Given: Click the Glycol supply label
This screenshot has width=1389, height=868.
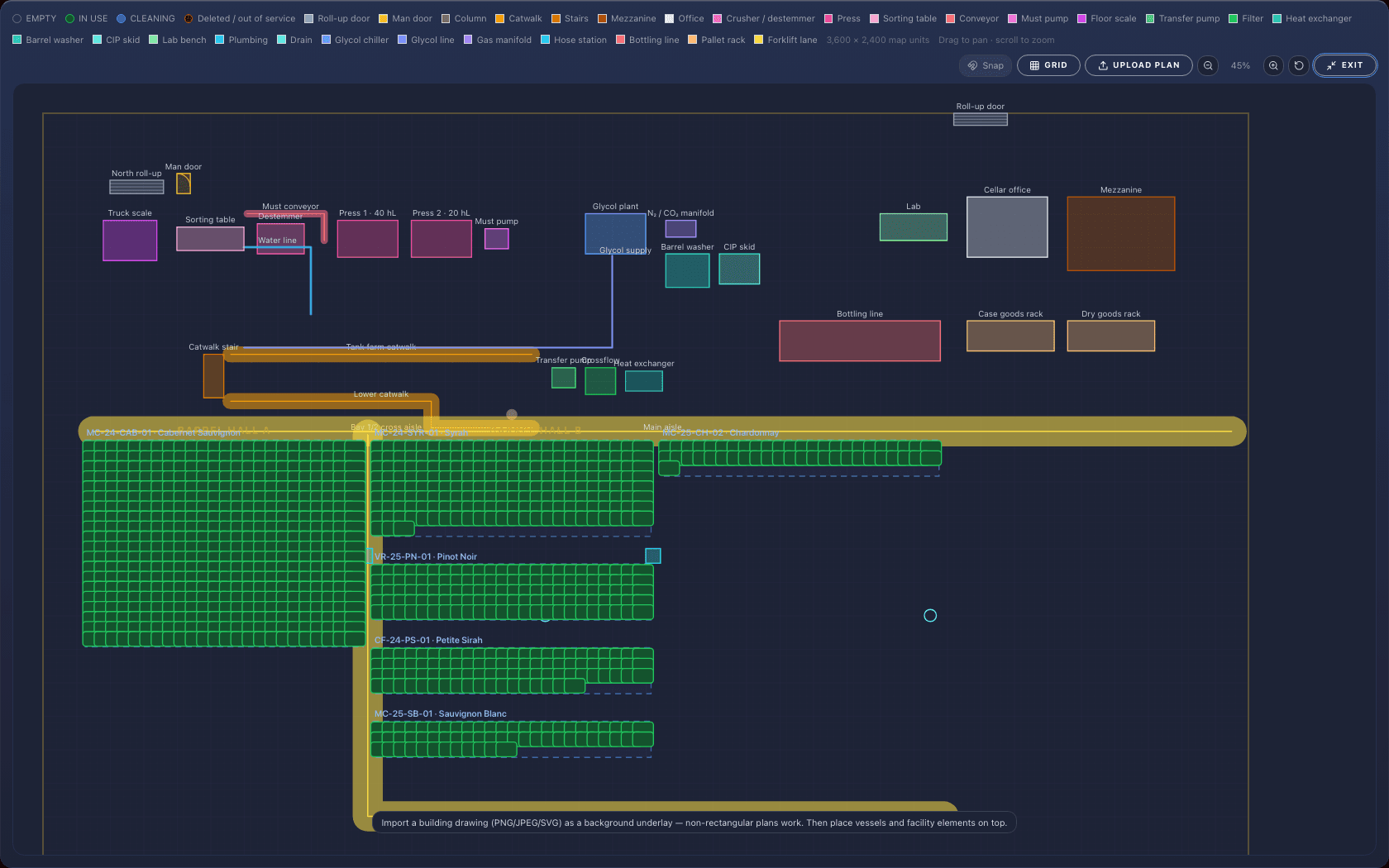Looking at the screenshot, I should coord(625,250).
